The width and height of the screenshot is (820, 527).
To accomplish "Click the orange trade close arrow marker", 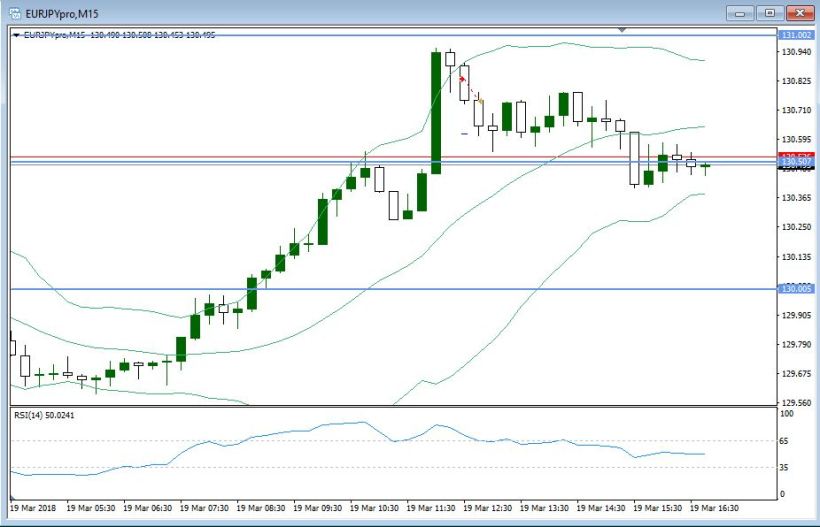I will pyautogui.click(x=481, y=101).
